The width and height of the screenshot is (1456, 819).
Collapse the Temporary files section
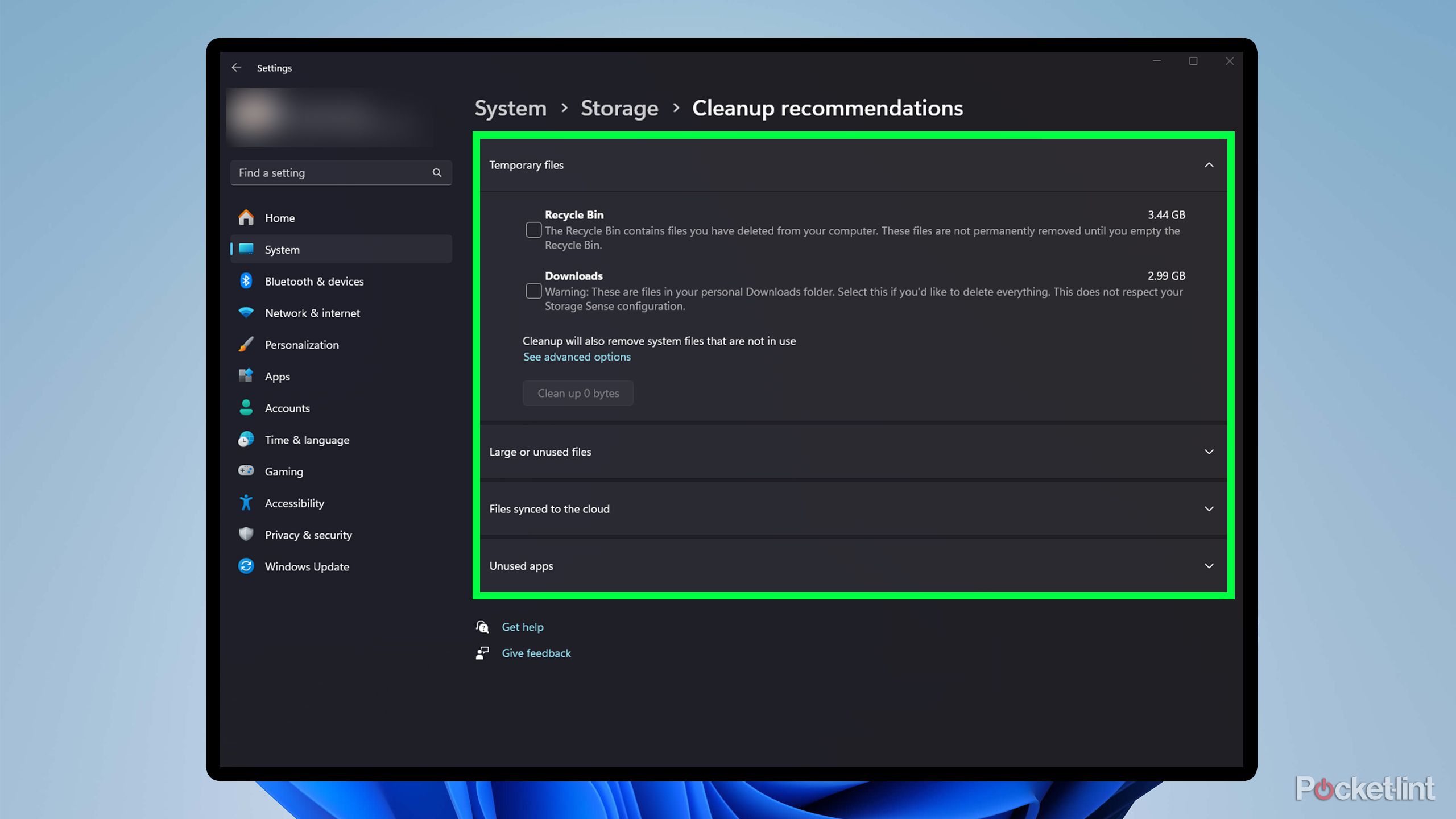[x=1209, y=165]
